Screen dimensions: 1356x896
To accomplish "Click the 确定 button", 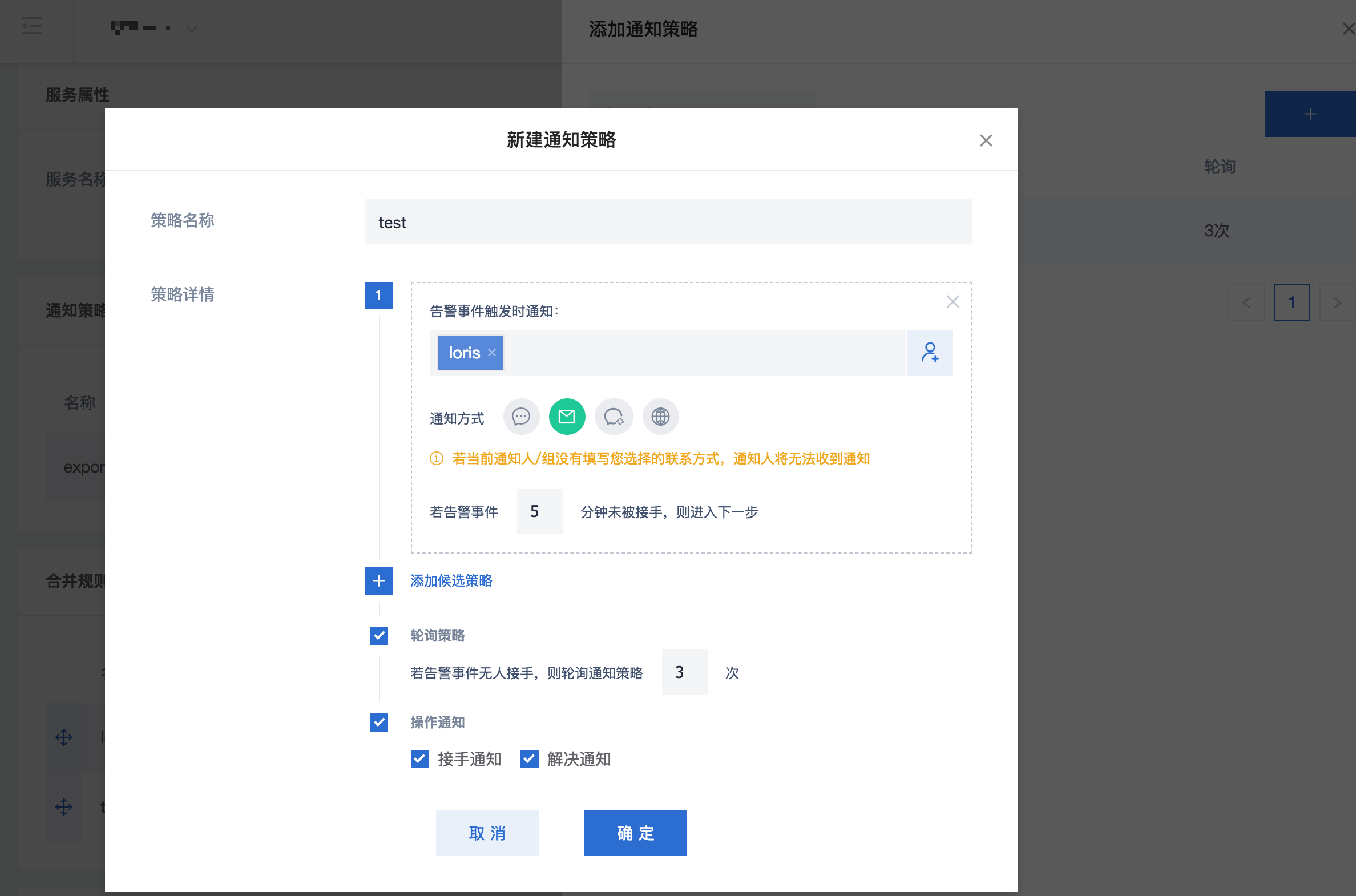I will [635, 833].
